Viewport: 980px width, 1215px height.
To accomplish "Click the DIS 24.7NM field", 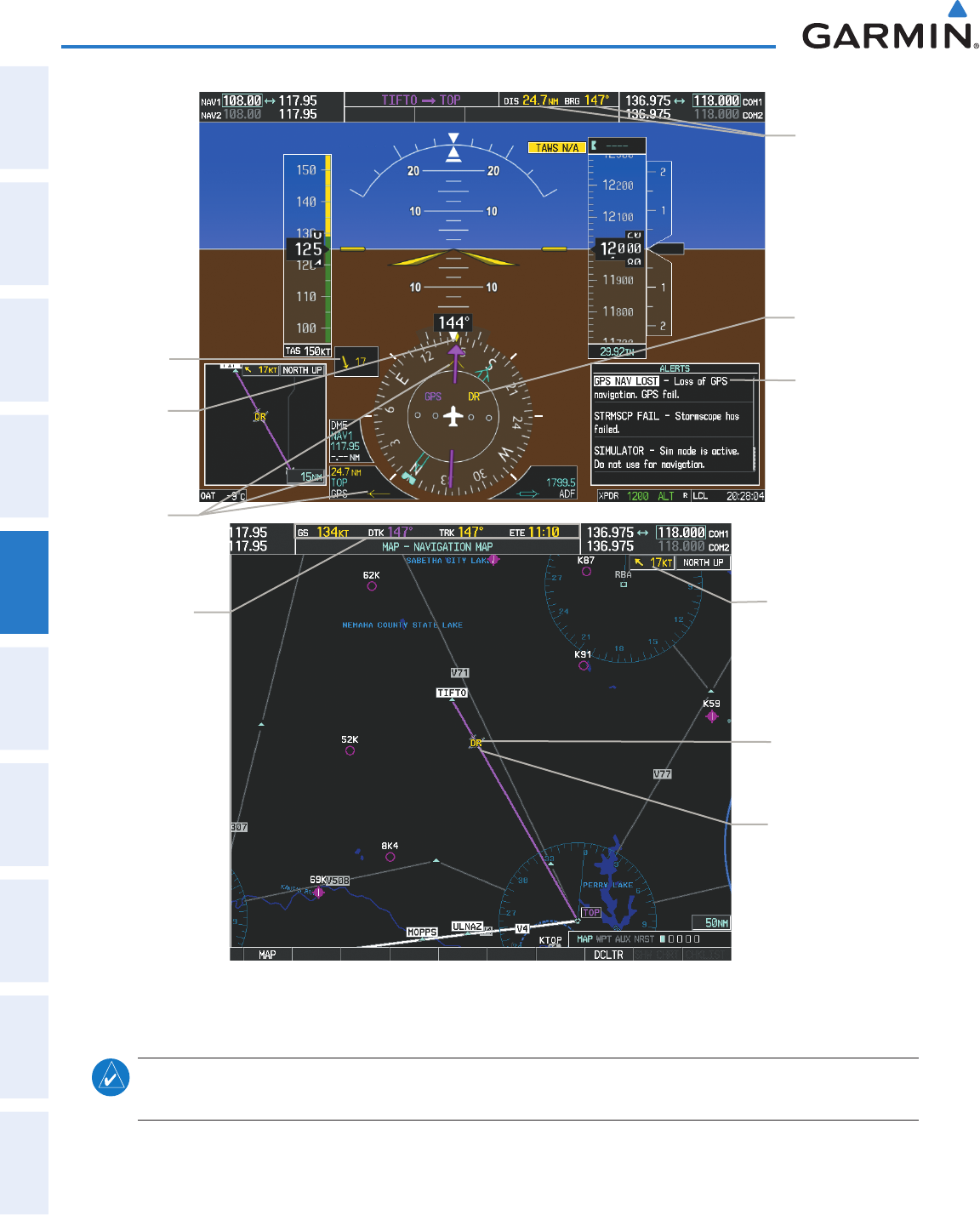I will 531,100.
